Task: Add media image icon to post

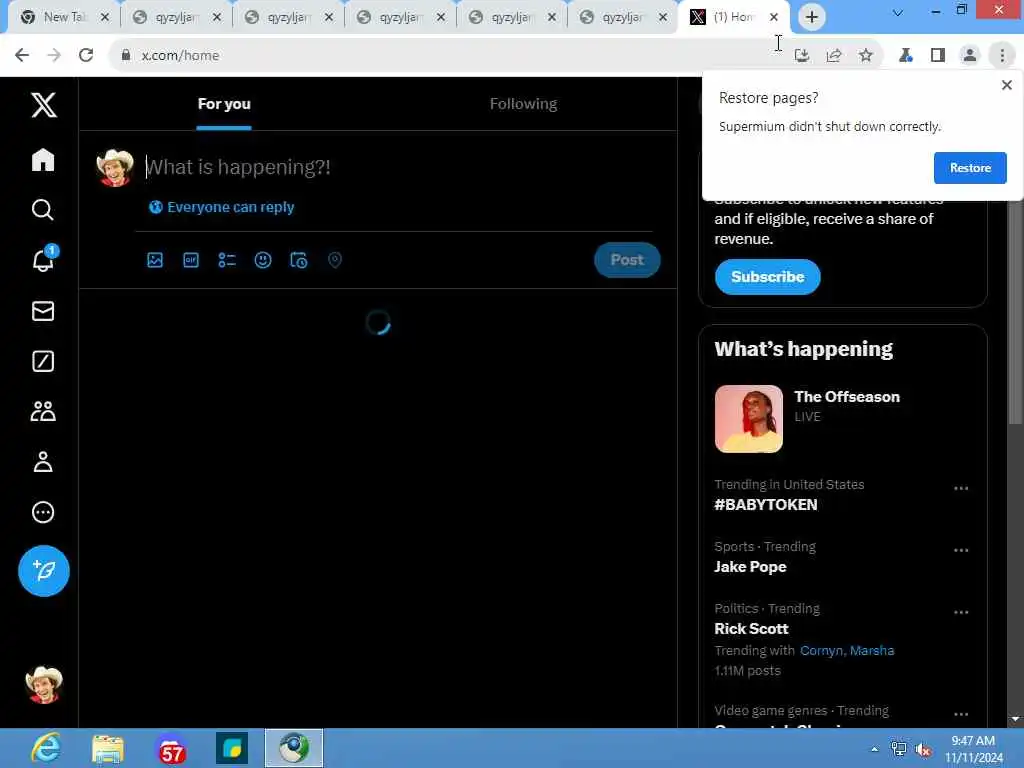Action: (x=155, y=260)
